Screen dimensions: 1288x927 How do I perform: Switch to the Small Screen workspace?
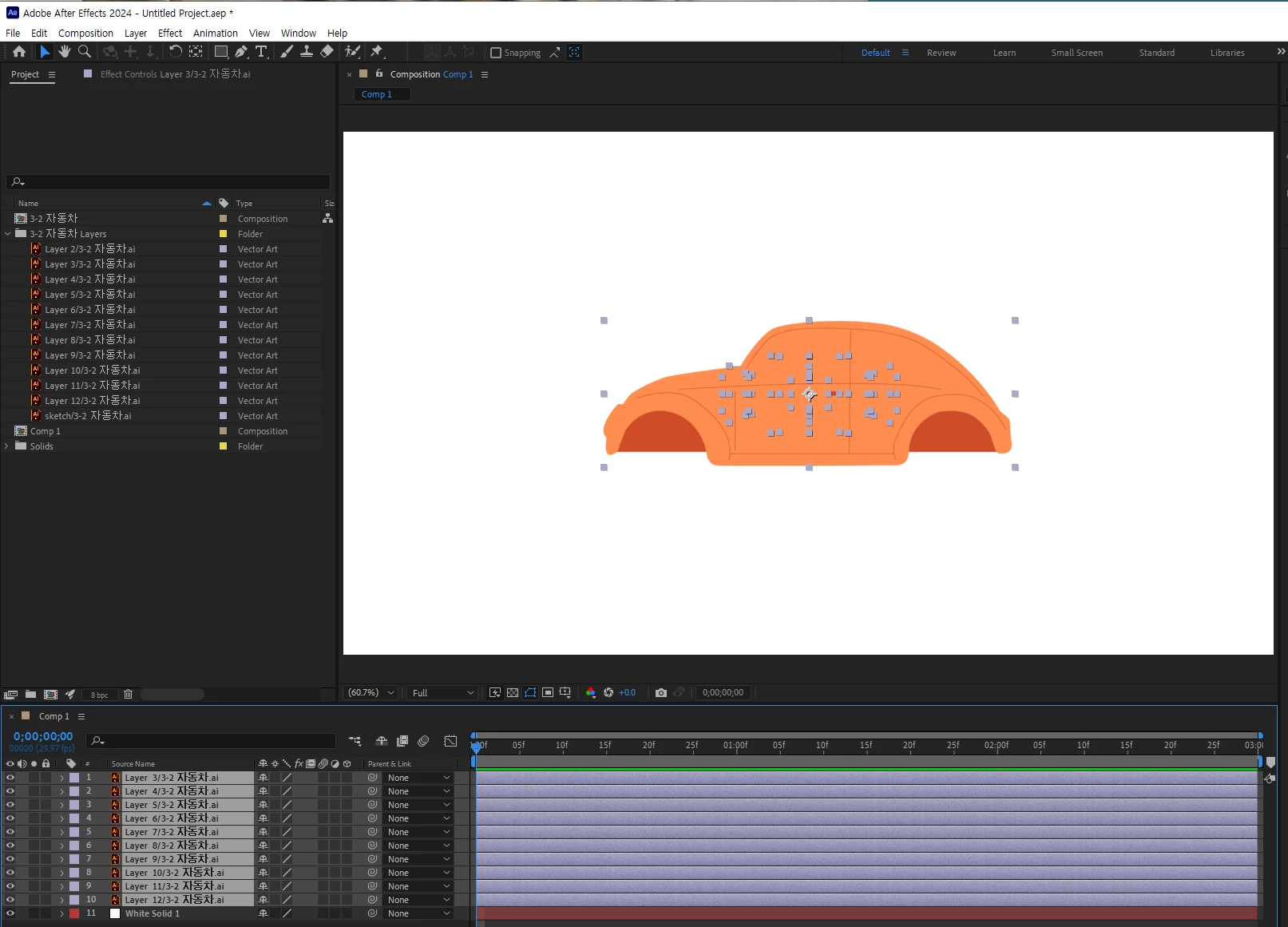[1076, 53]
